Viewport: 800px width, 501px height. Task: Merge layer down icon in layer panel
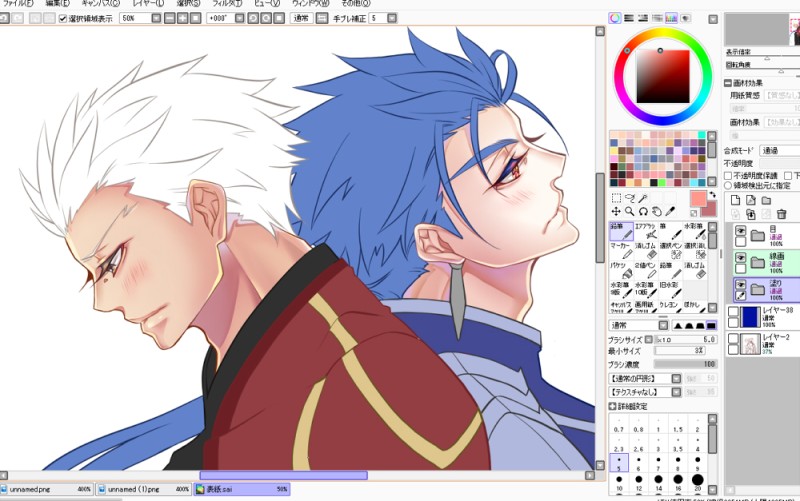[x=751, y=214]
